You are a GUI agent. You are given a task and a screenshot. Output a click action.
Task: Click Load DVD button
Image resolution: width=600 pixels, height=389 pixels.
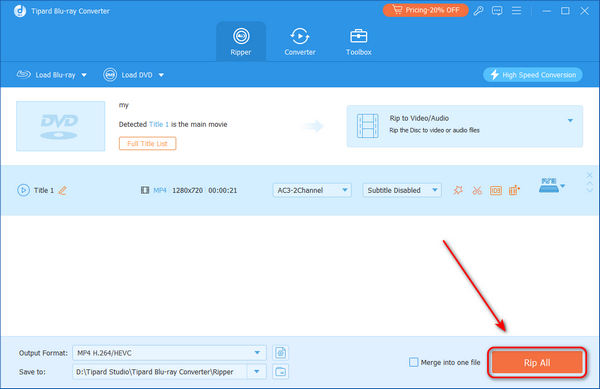(128, 75)
